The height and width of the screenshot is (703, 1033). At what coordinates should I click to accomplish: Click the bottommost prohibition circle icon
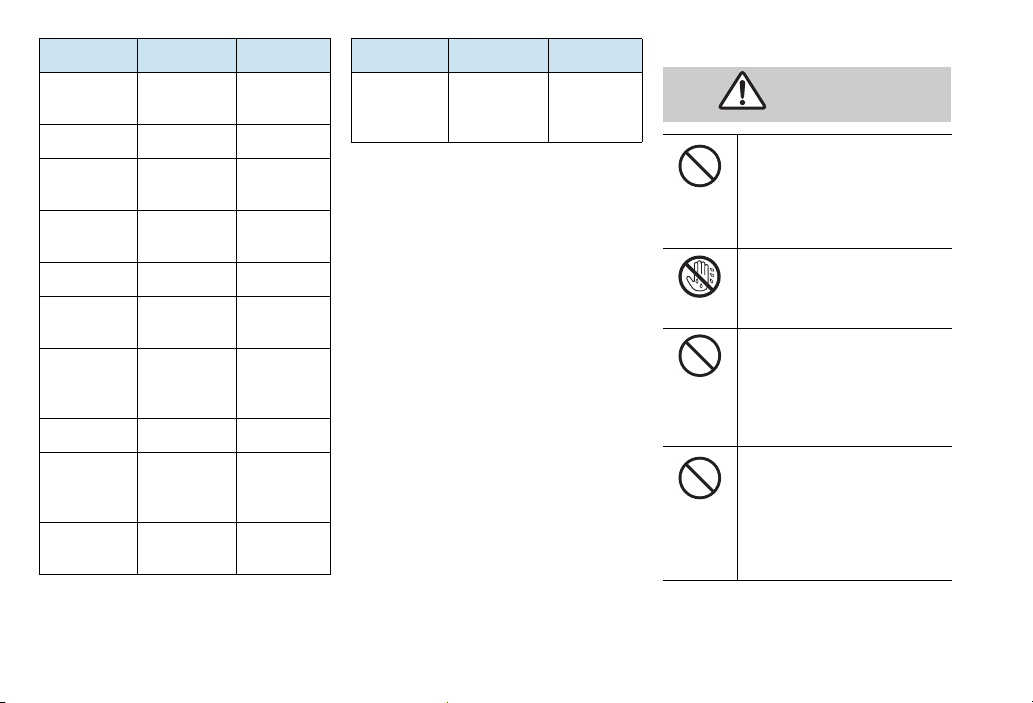(x=699, y=478)
